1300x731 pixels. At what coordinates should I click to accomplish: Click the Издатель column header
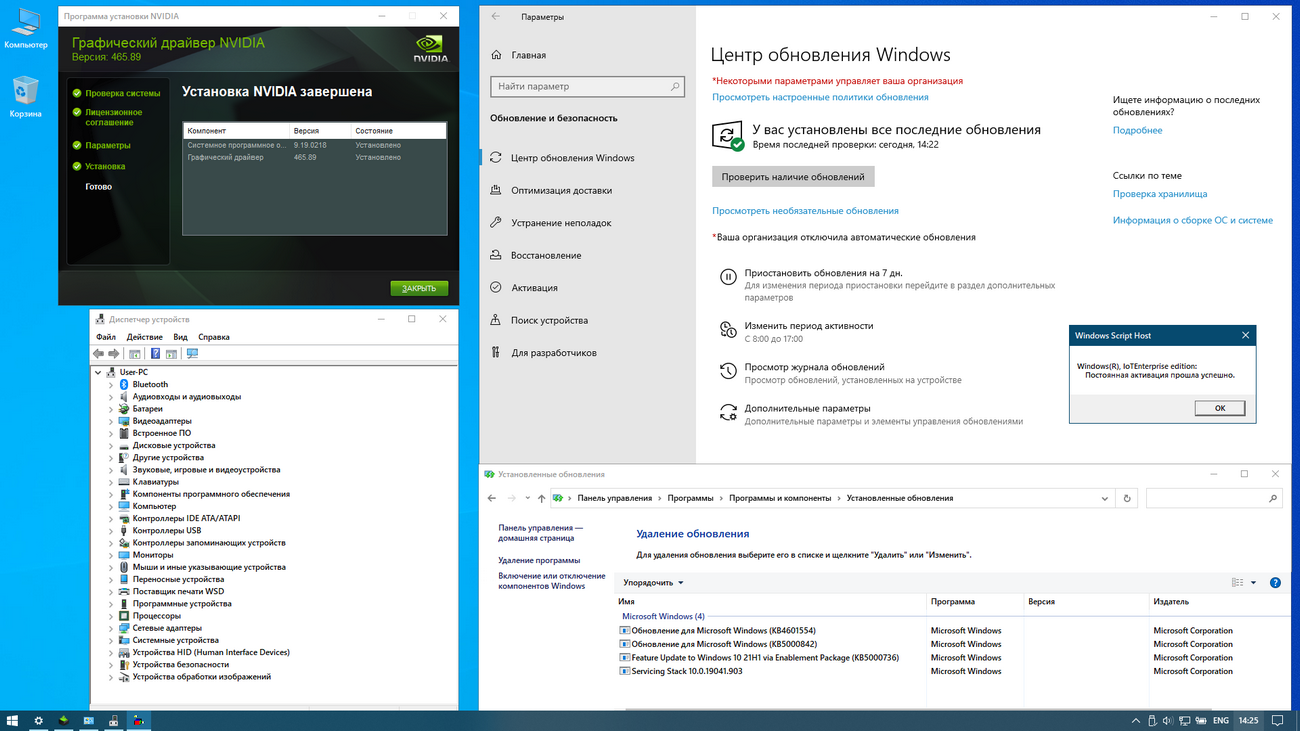pos(1171,602)
